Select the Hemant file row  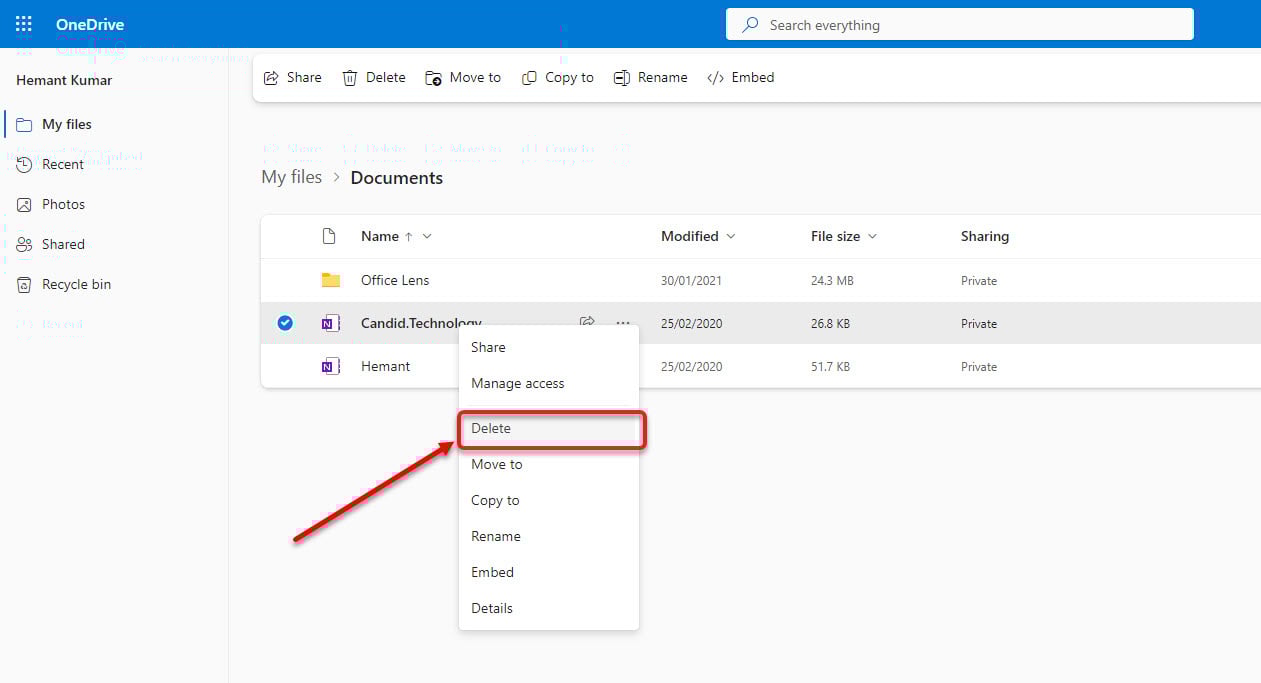pos(385,366)
